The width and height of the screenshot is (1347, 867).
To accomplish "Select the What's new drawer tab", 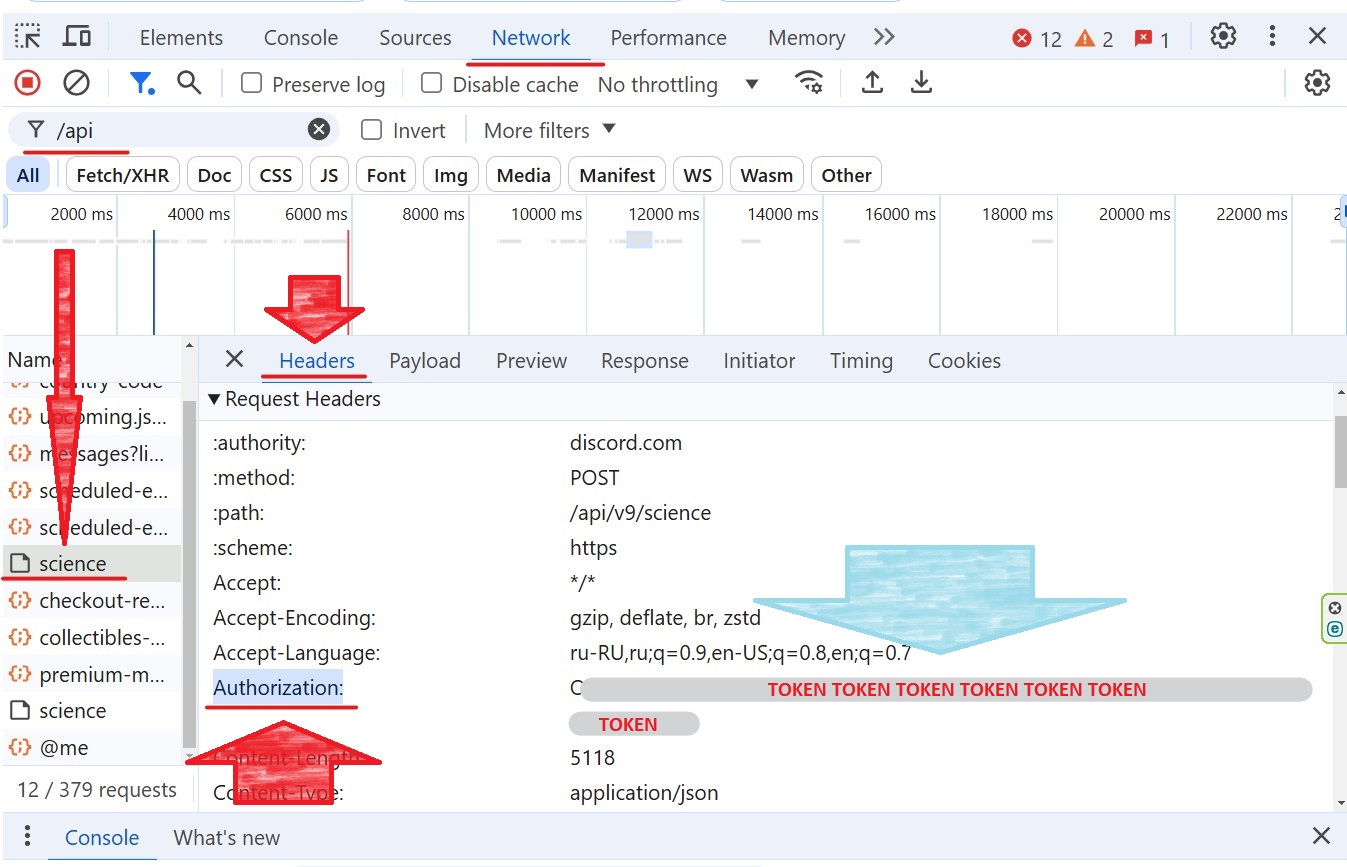I will pos(227,838).
